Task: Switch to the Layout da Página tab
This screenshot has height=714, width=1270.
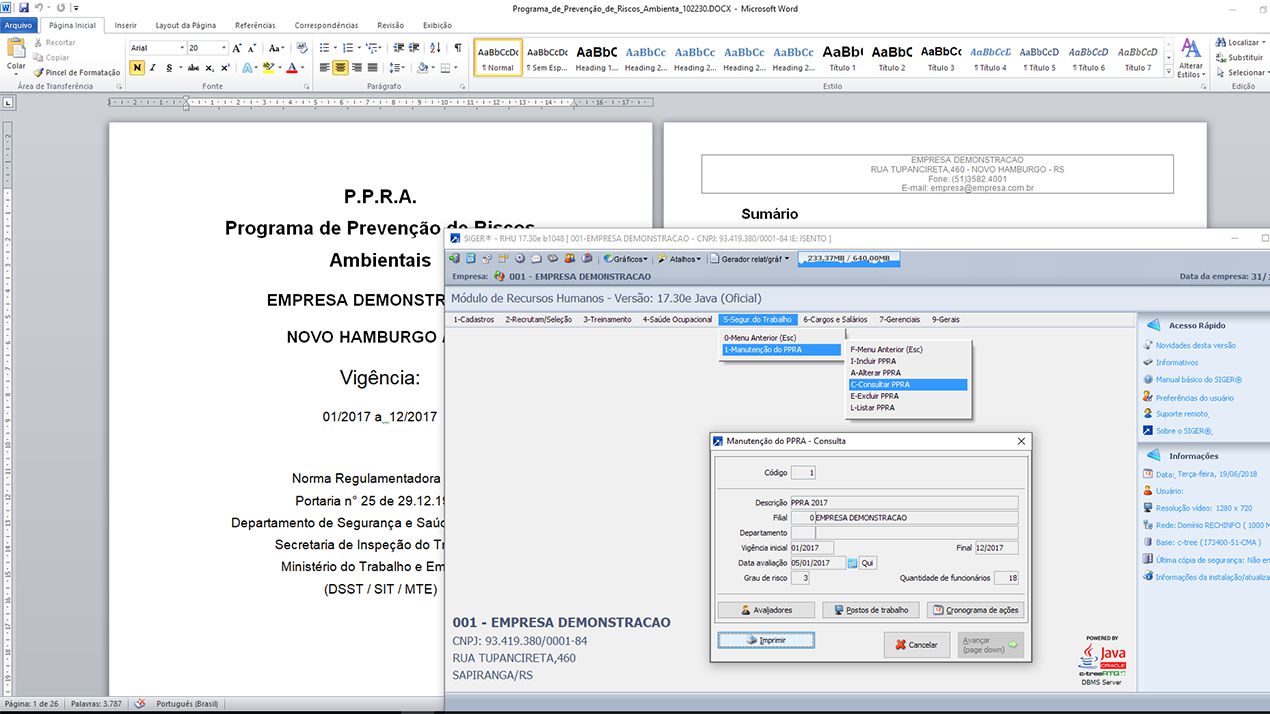Action: (x=185, y=25)
